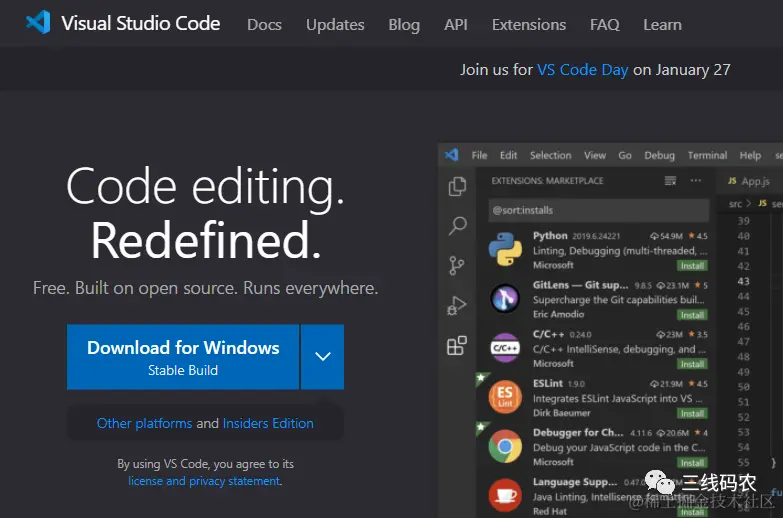The image size is (783, 518).
Task: Click line number 43 in editor gutter
Action: coord(743,281)
